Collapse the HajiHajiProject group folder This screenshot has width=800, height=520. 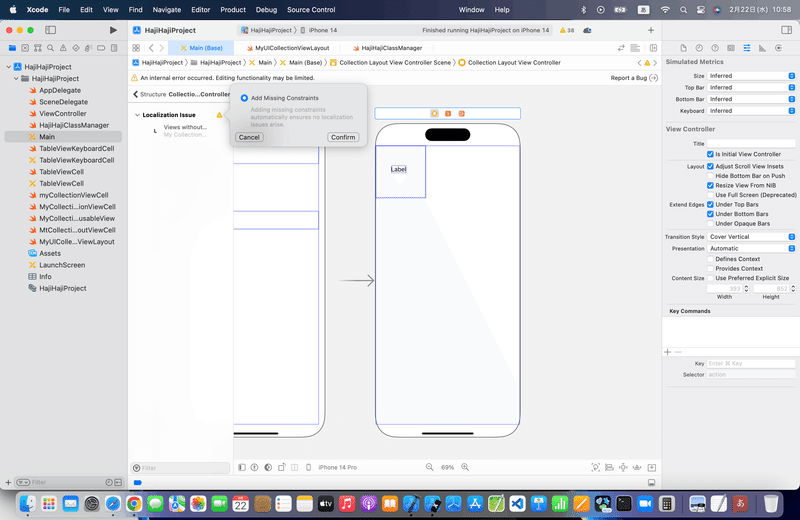(16, 79)
